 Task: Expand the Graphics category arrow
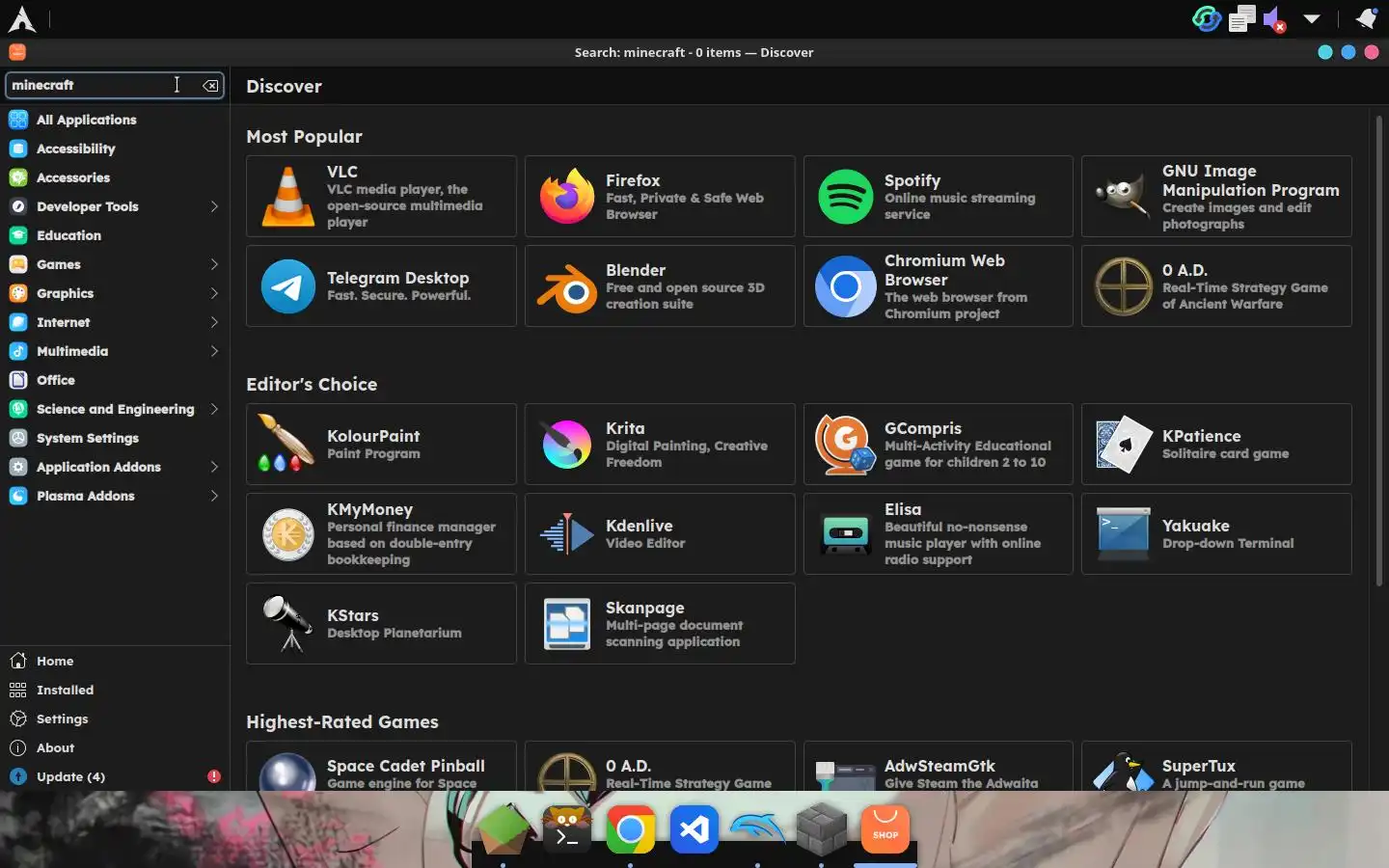point(214,293)
